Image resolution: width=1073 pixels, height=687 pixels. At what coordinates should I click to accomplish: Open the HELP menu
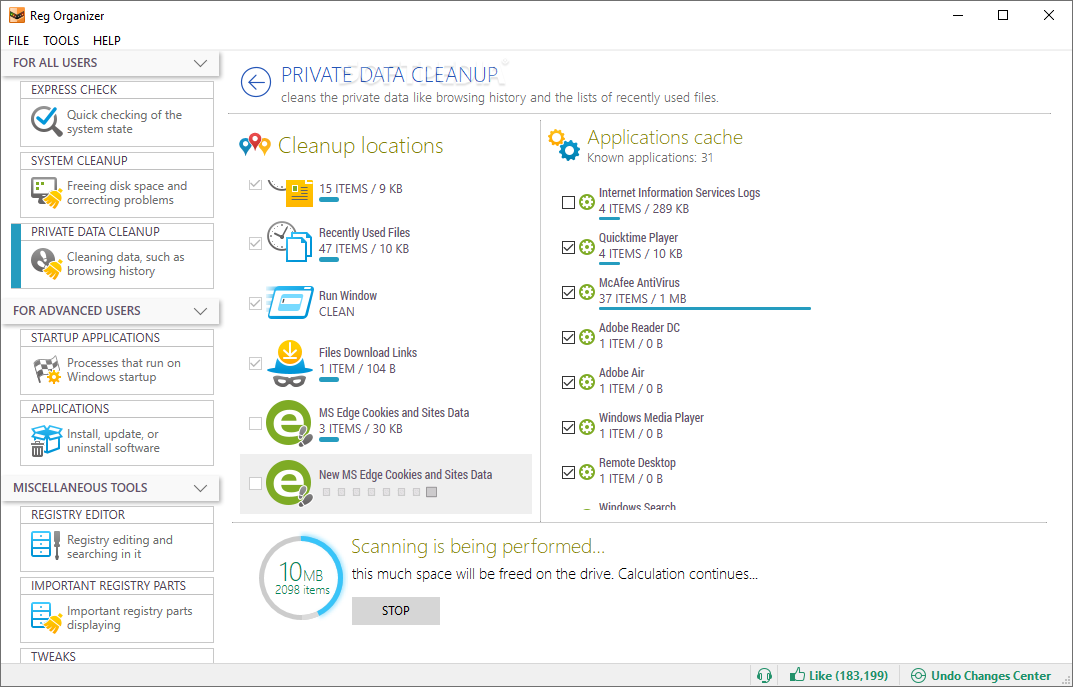click(x=107, y=40)
